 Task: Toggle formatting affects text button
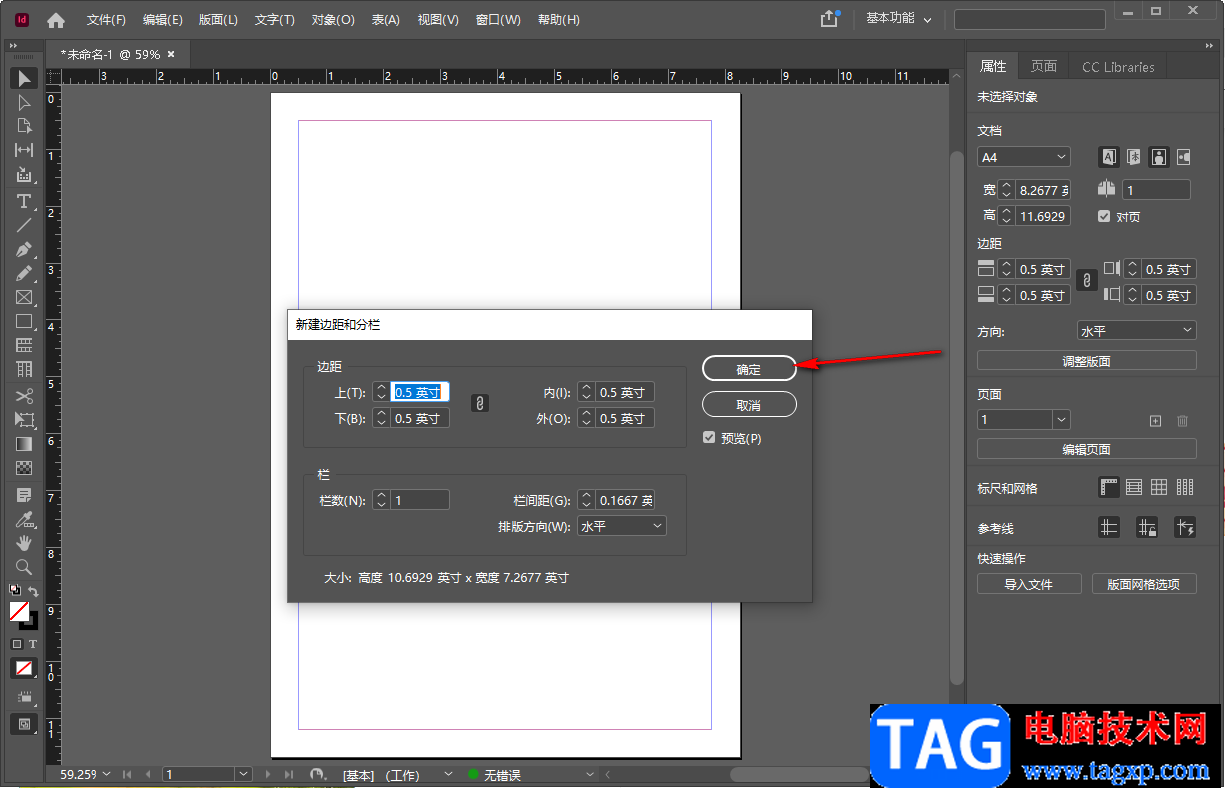pos(32,644)
